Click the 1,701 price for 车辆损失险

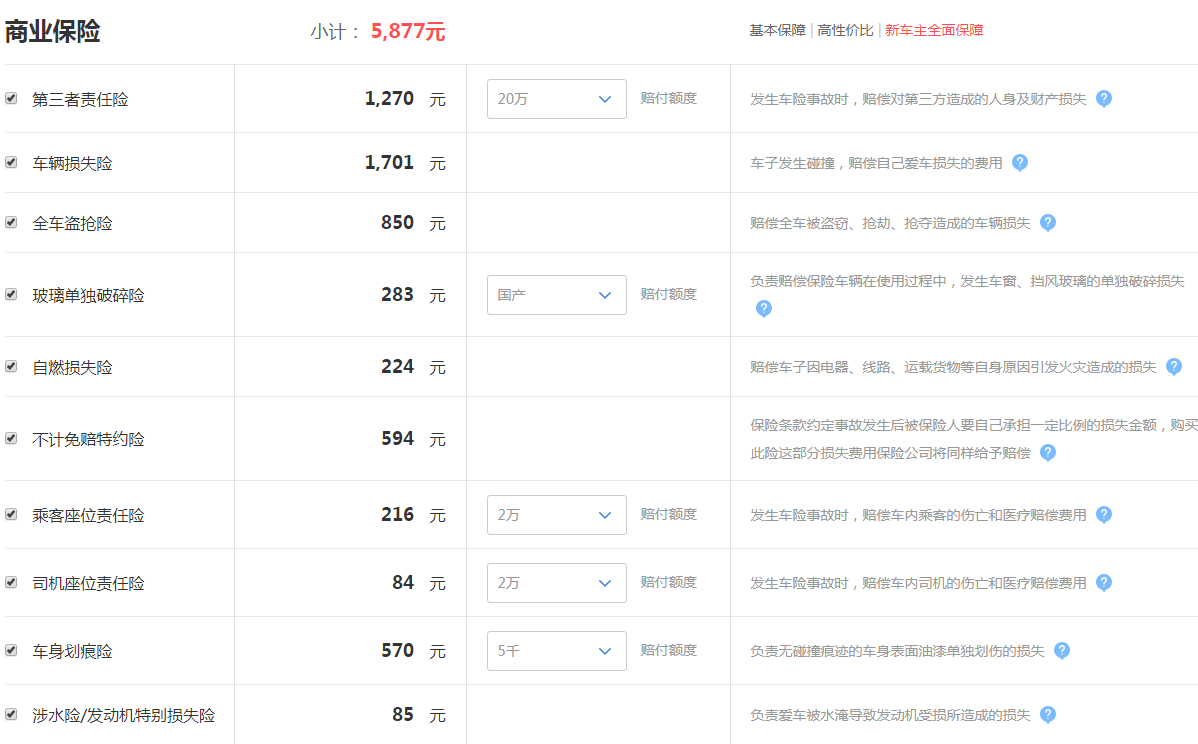pyautogui.click(x=389, y=163)
